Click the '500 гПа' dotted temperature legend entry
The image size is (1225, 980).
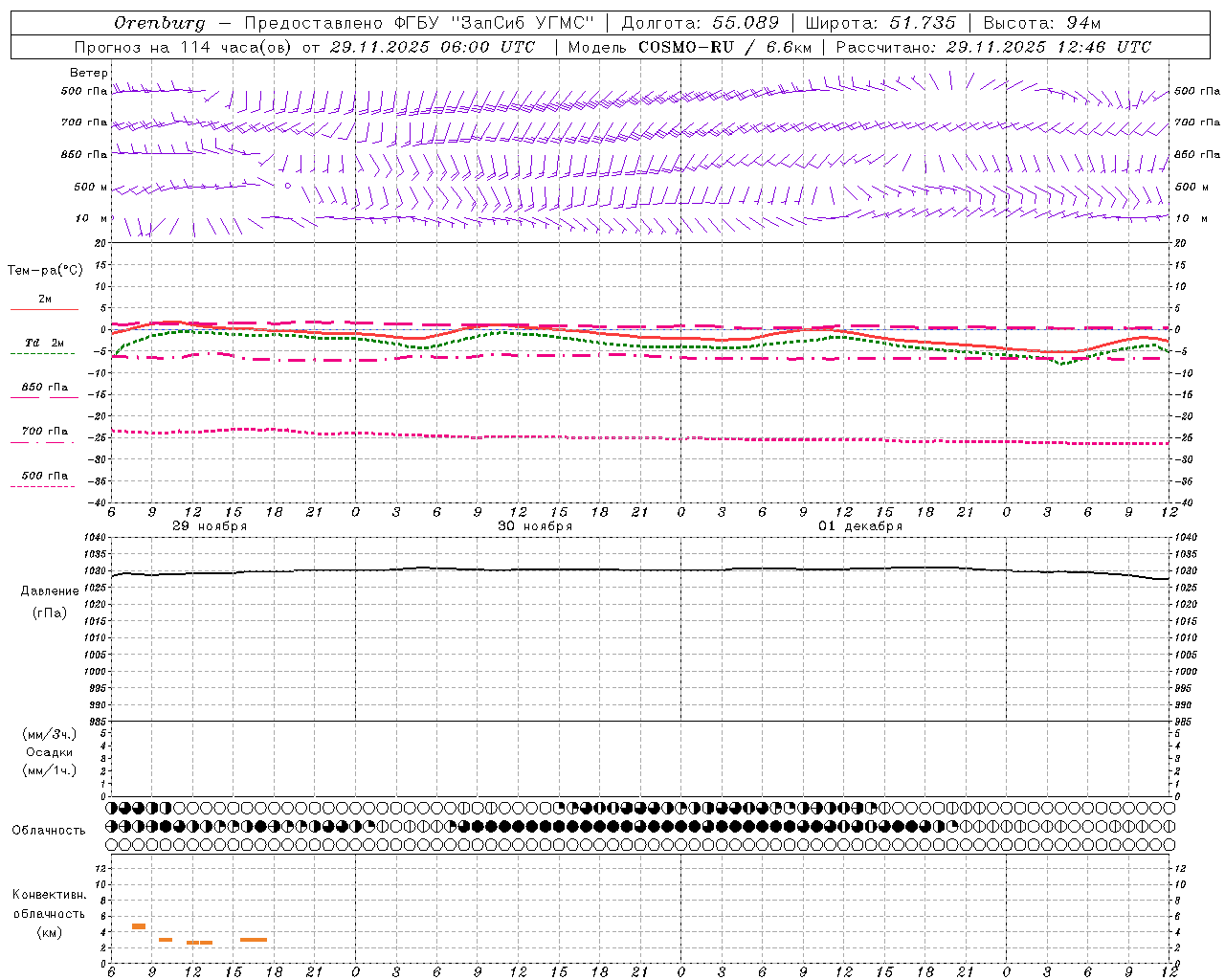click(44, 480)
